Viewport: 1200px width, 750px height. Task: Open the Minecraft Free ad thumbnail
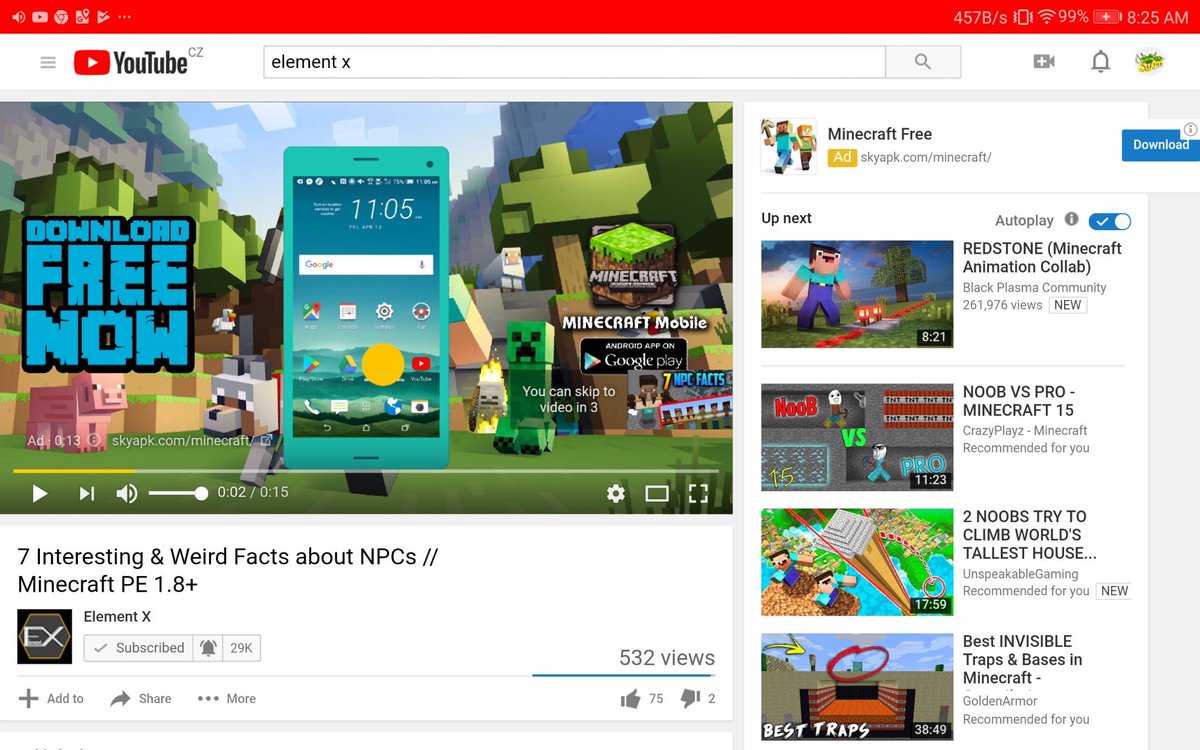click(x=789, y=146)
